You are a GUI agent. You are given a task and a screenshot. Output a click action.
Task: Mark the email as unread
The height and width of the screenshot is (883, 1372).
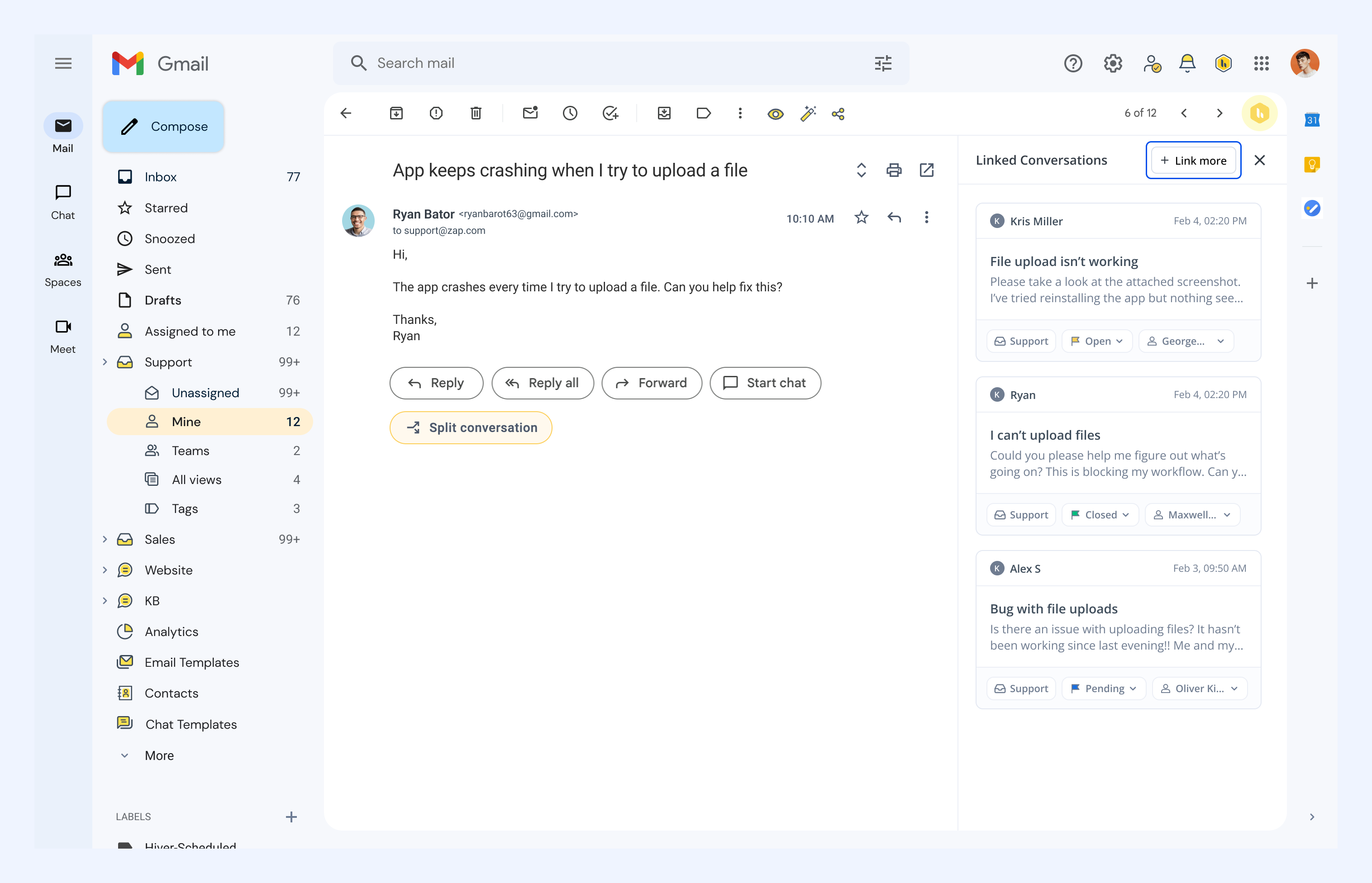pyautogui.click(x=530, y=113)
